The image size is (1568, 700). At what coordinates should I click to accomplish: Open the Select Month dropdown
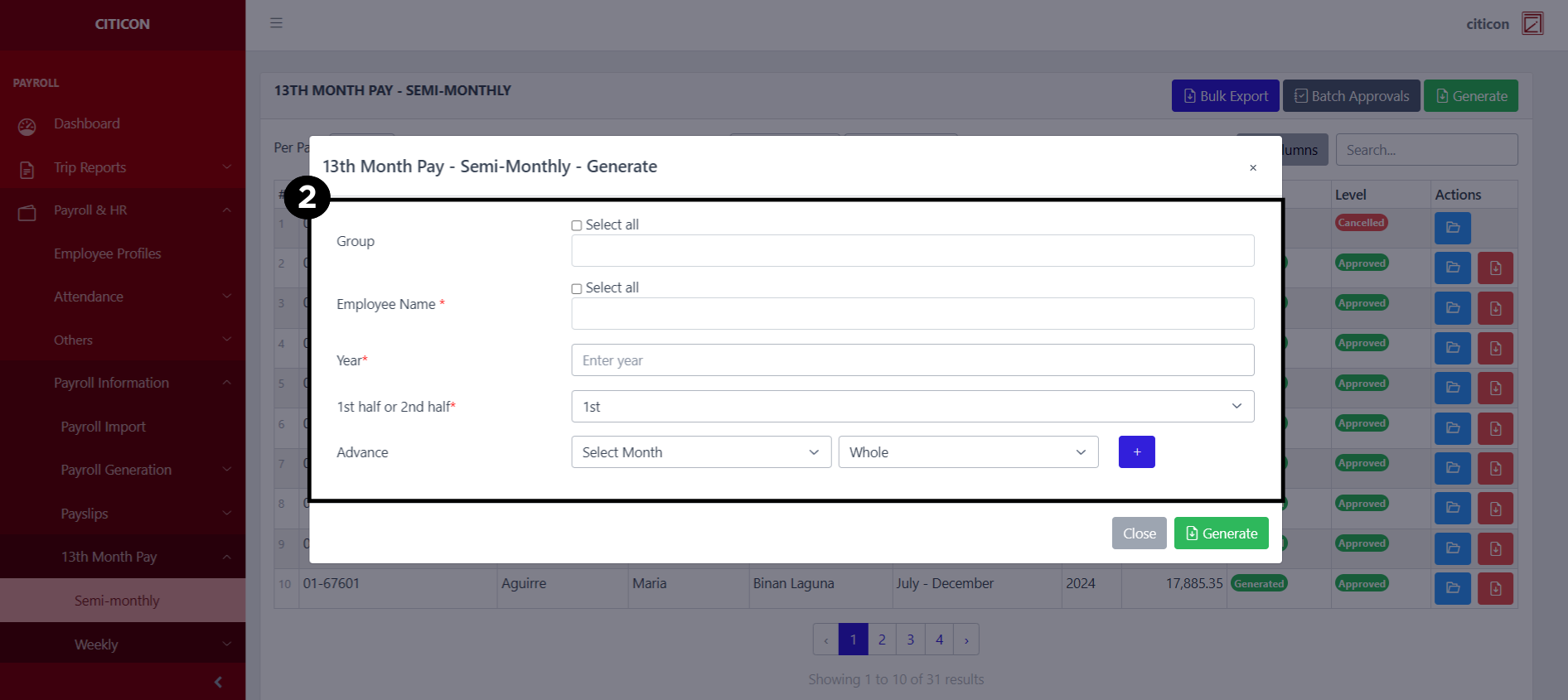(x=701, y=452)
